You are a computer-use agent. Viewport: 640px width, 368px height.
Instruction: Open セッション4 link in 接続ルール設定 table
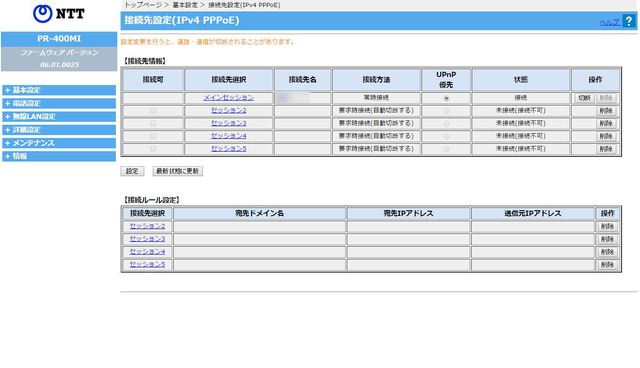click(x=147, y=251)
